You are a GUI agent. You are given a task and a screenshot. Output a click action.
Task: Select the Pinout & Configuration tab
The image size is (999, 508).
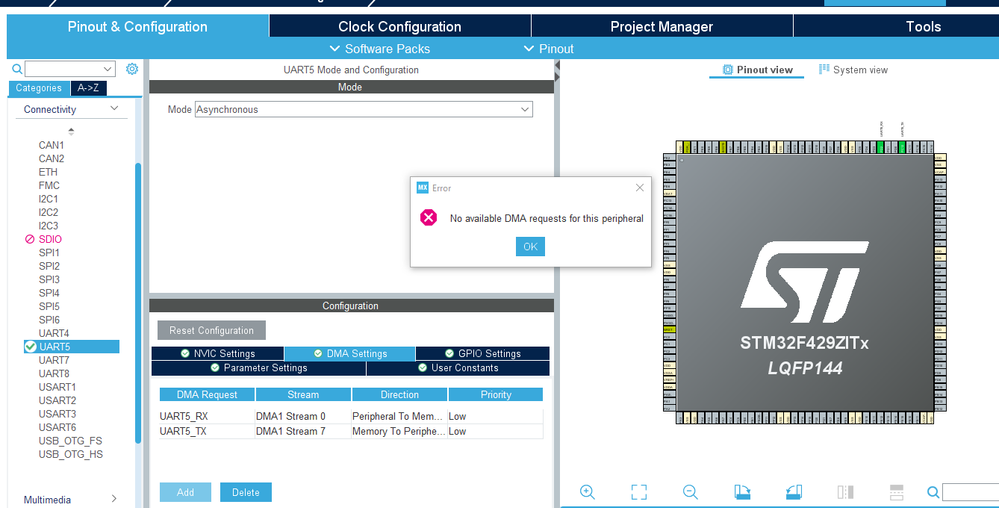point(138,27)
